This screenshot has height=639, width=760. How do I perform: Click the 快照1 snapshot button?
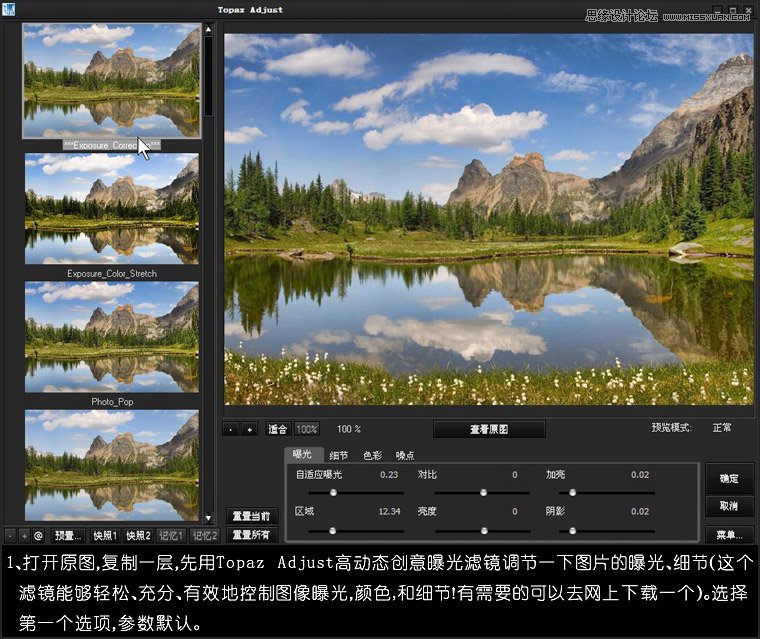click(105, 536)
